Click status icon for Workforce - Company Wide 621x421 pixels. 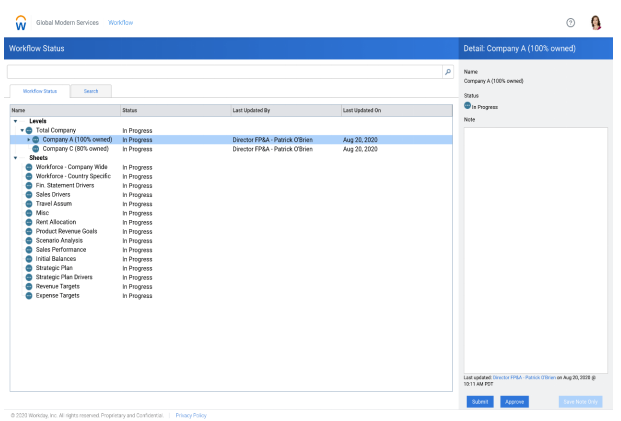tap(29, 167)
